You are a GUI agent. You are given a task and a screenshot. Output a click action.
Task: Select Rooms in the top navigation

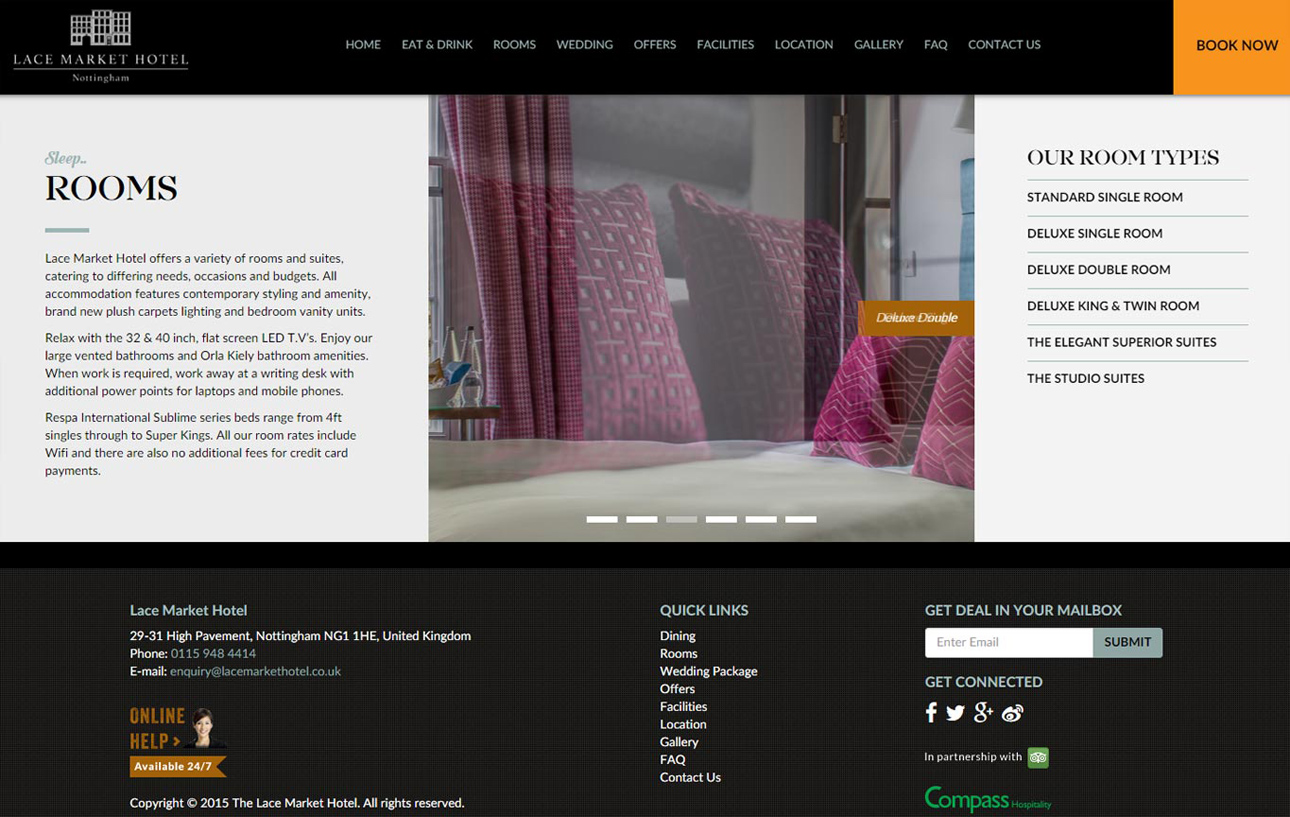[514, 45]
